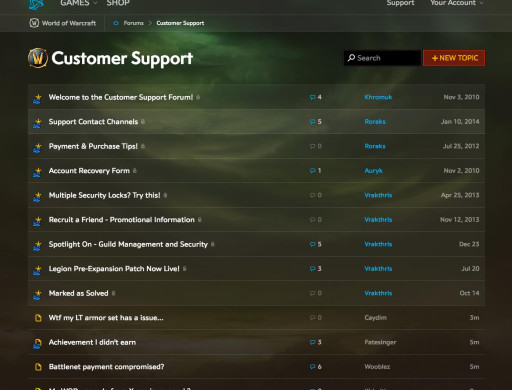
Task: Open the Legion Pre-Expansion Patch Now Live topic
Action: [114, 269]
